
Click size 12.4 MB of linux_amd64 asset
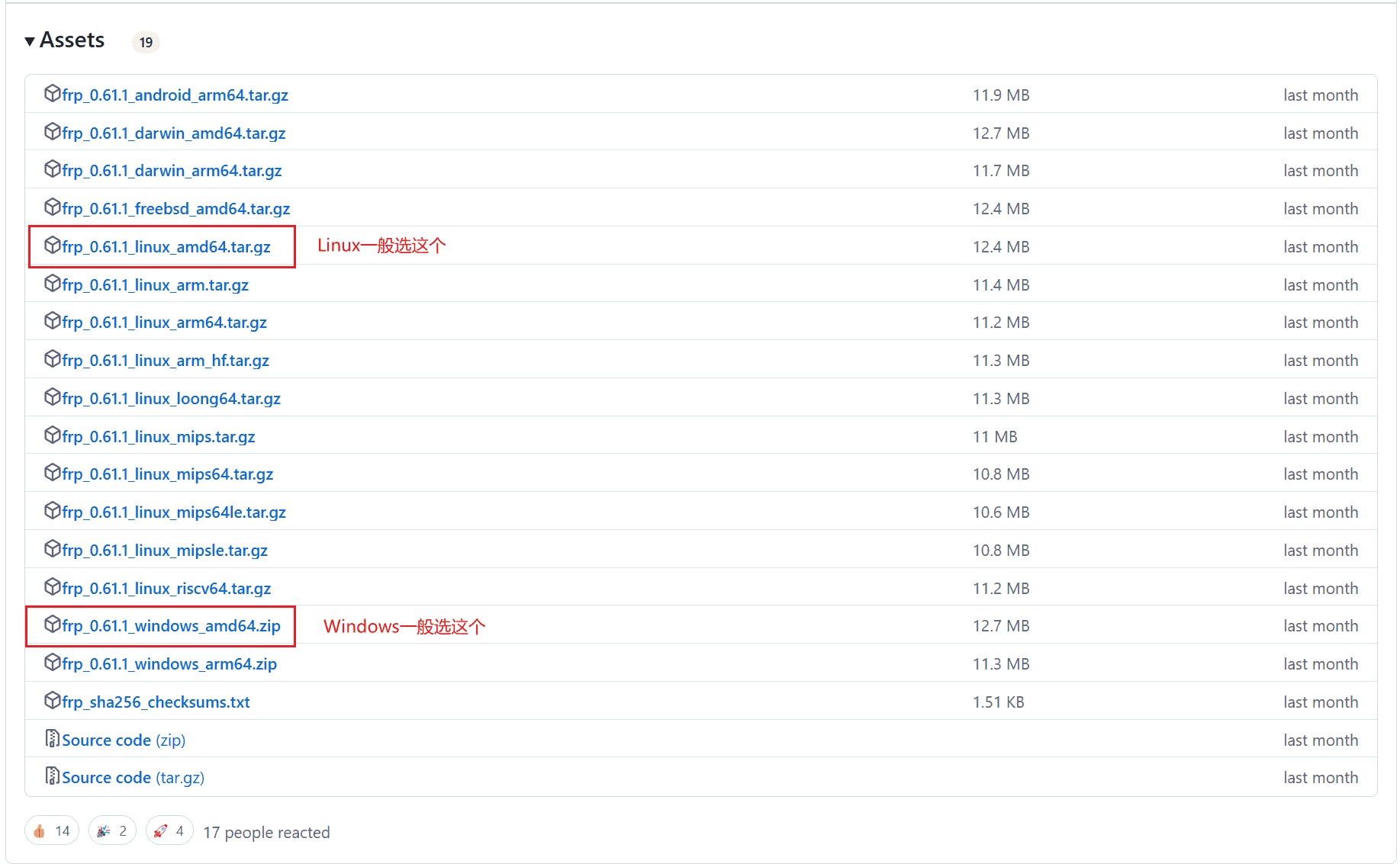click(x=1001, y=247)
